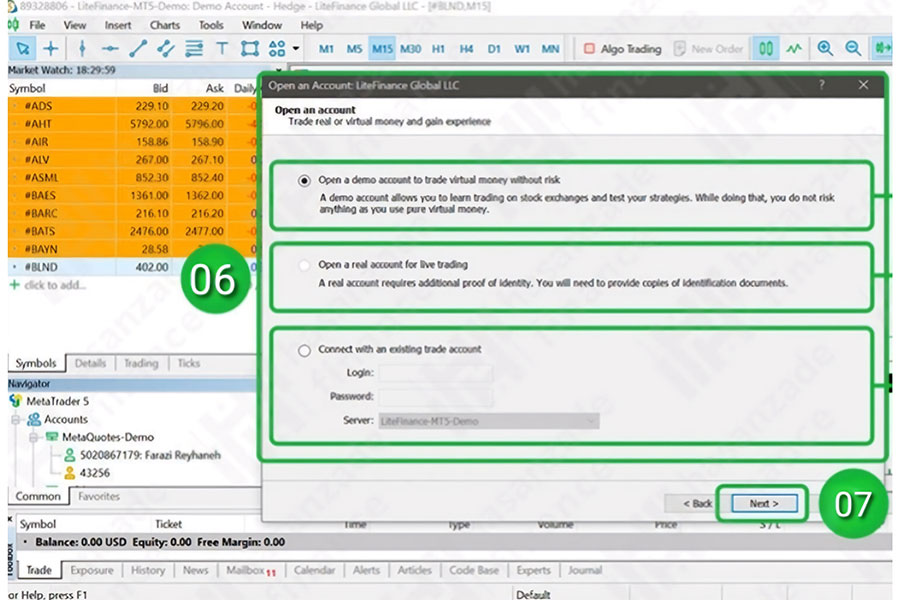This screenshot has width=900, height=600.
Task: Select the #BLND symbol row
Action: (132, 267)
